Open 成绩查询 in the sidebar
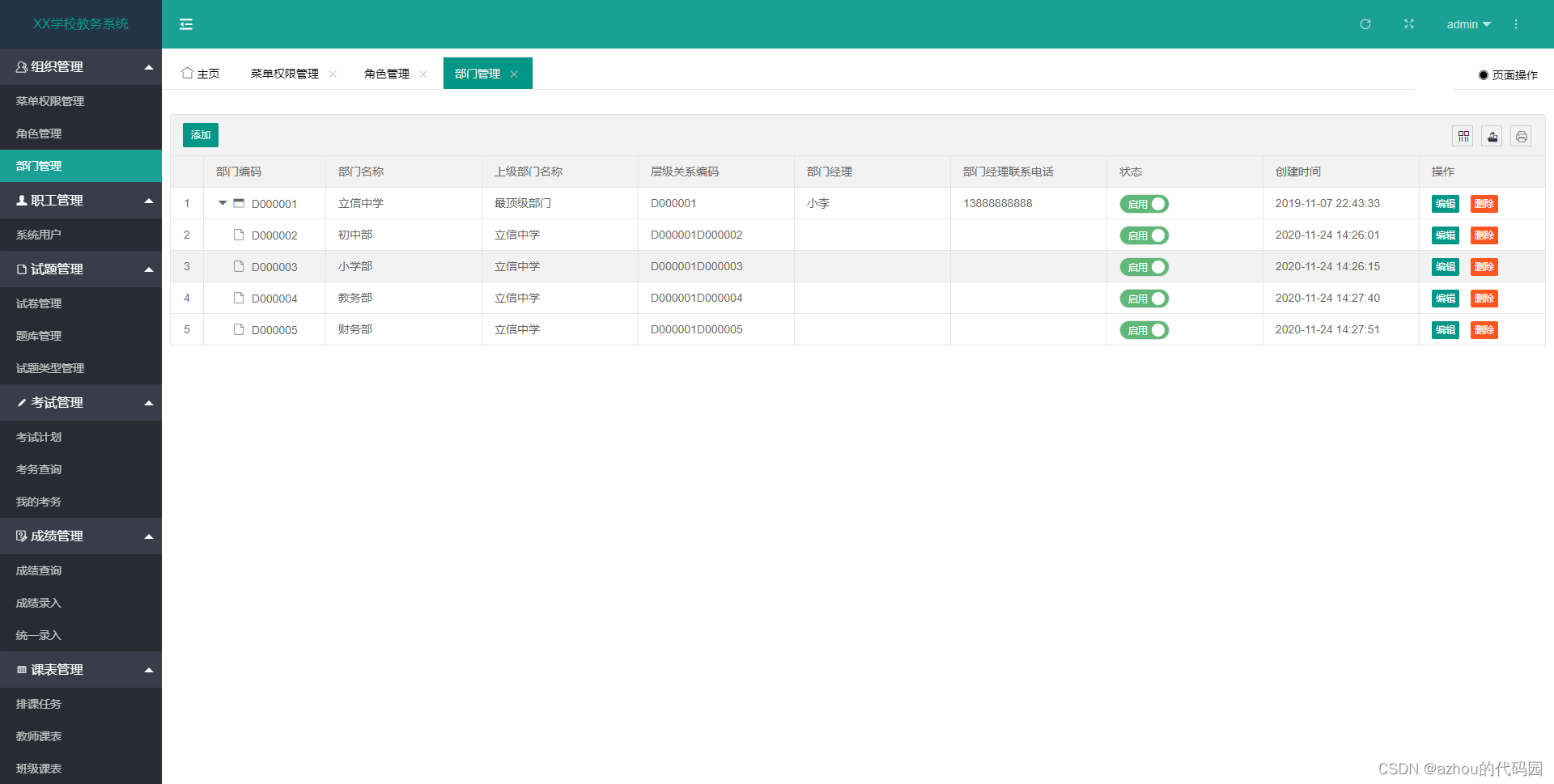 (x=81, y=570)
